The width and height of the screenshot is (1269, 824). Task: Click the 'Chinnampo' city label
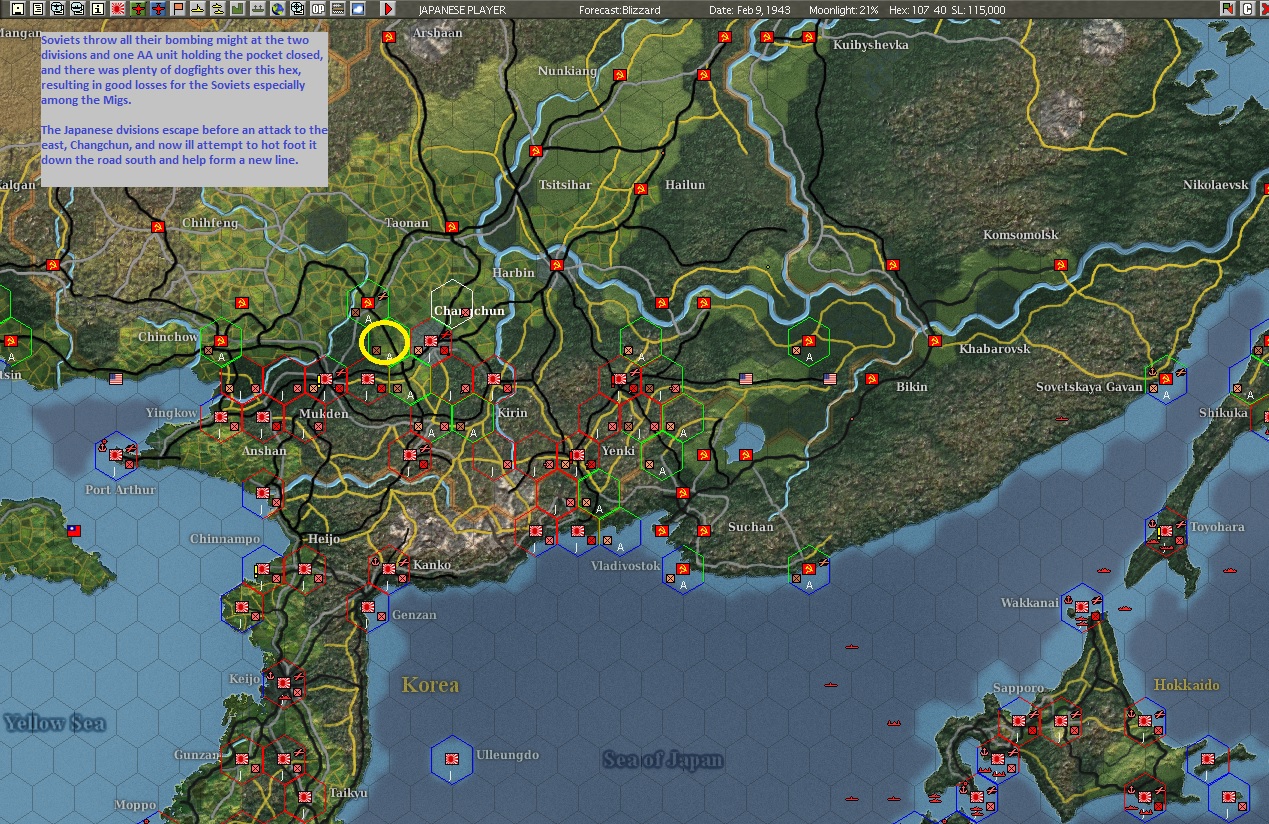(225, 539)
